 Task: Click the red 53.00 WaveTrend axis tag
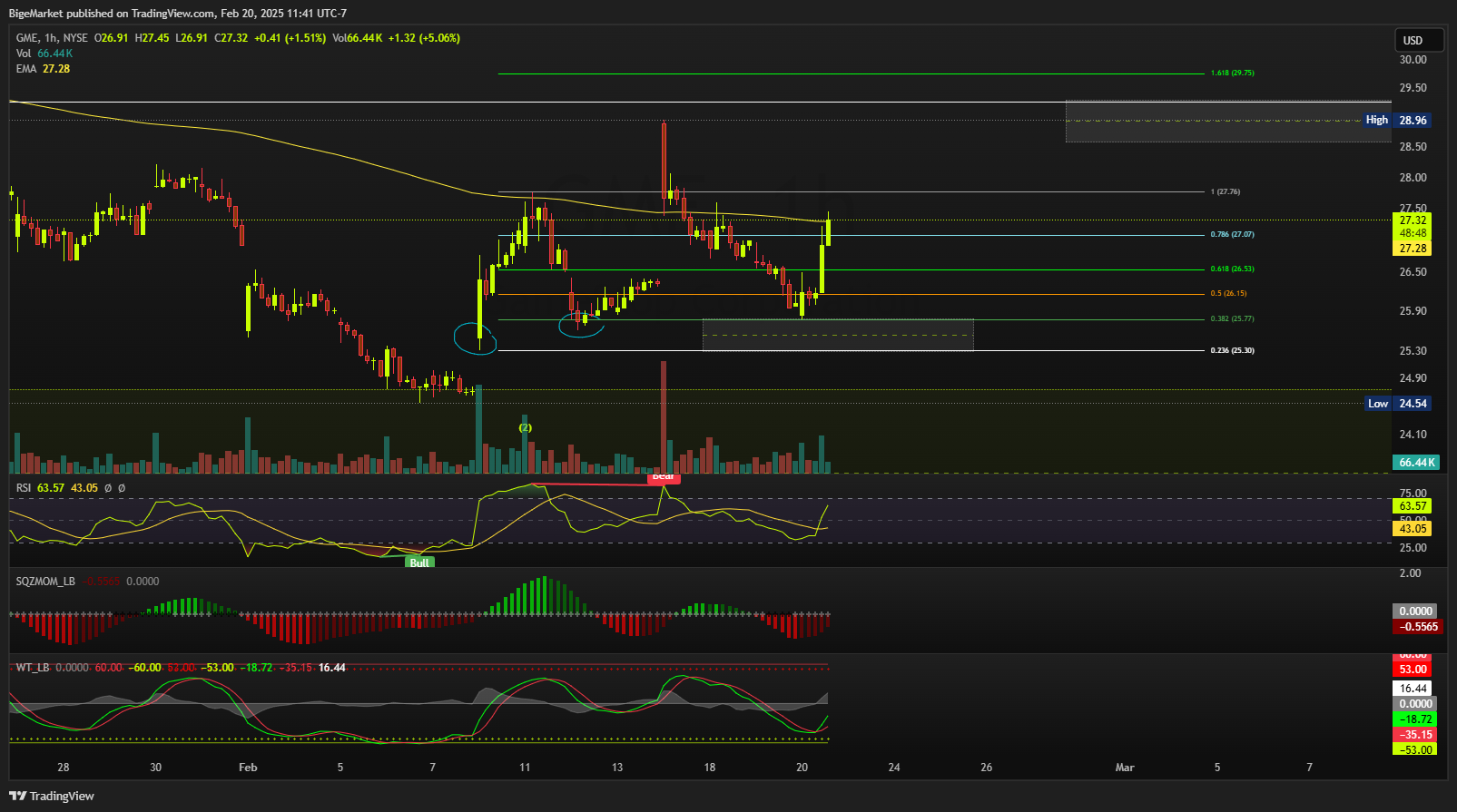click(1413, 670)
